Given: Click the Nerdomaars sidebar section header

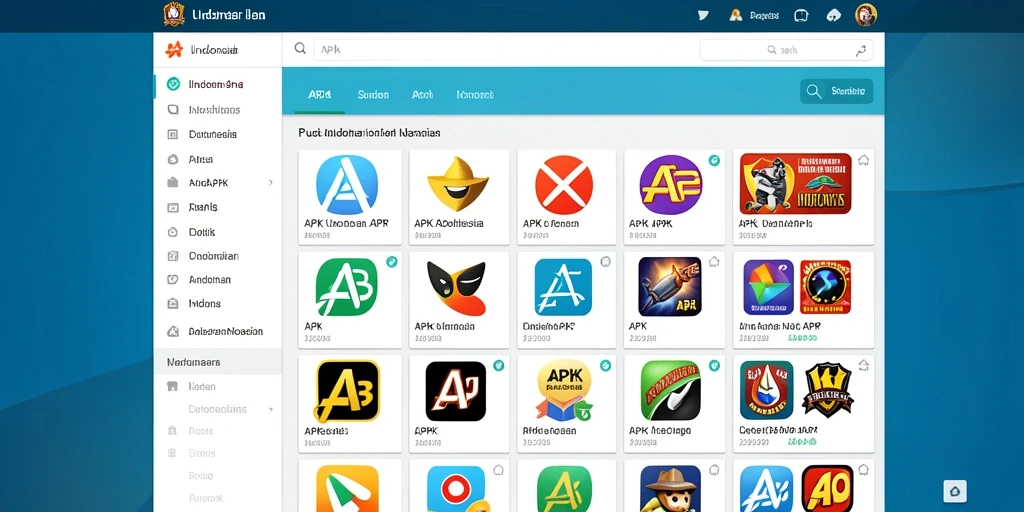Looking at the screenshot, I should pos(218,362).
